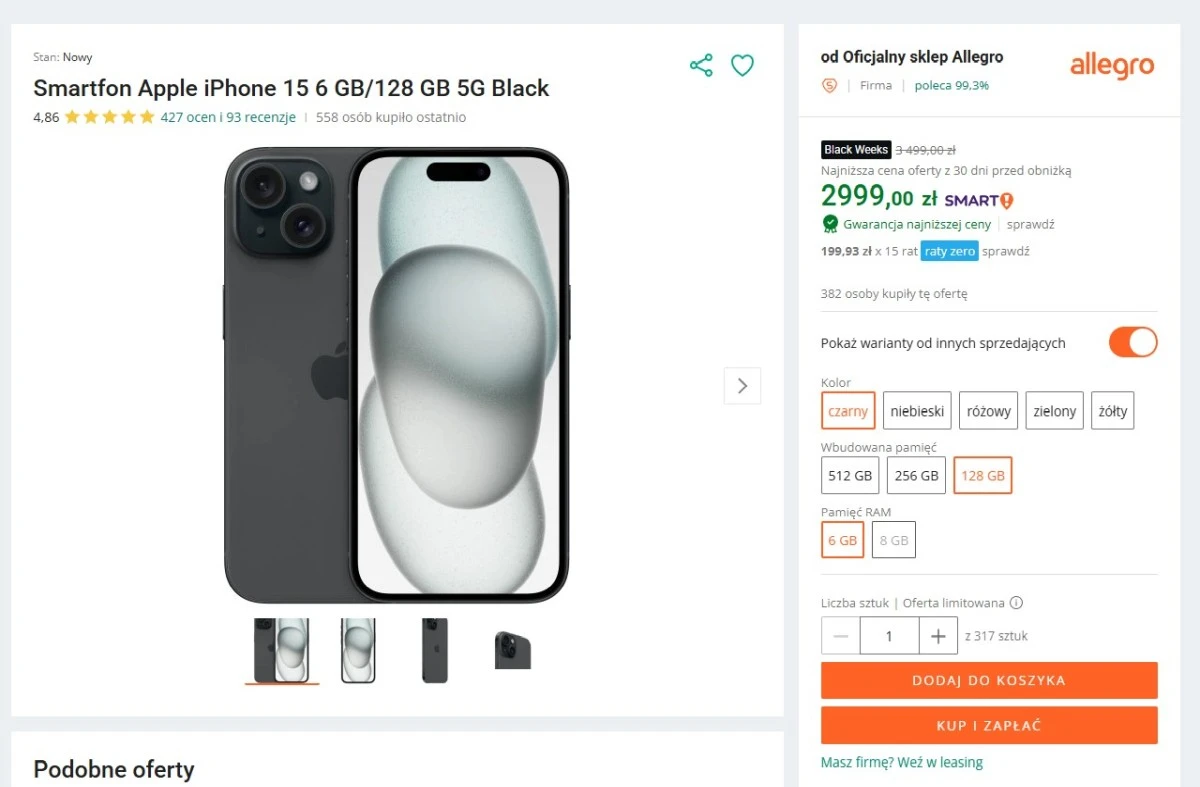
Task: Click the KUP I ZAPŁAĆ button
Action: (988, 725)
